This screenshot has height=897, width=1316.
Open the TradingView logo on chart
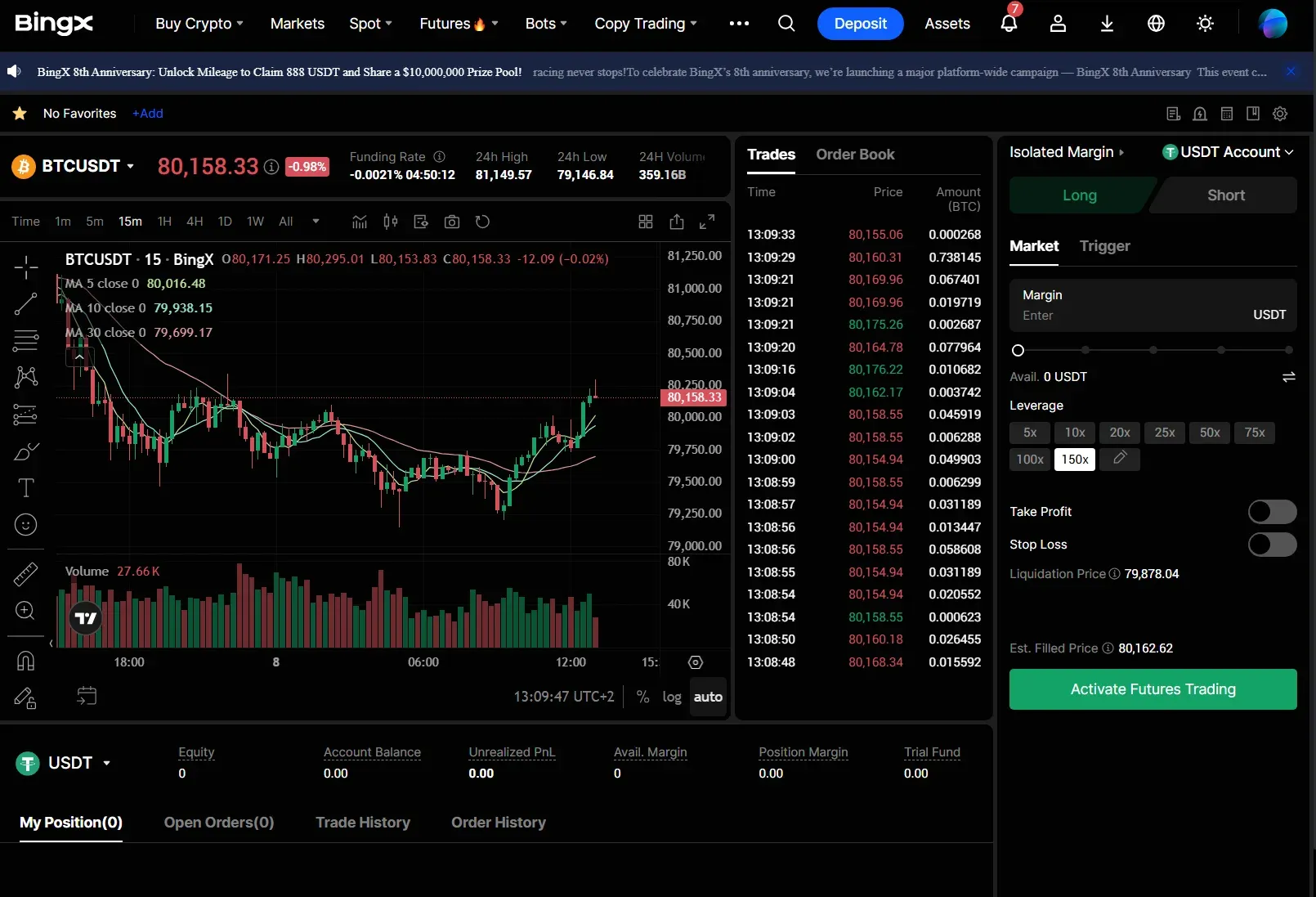pos(86,618)
